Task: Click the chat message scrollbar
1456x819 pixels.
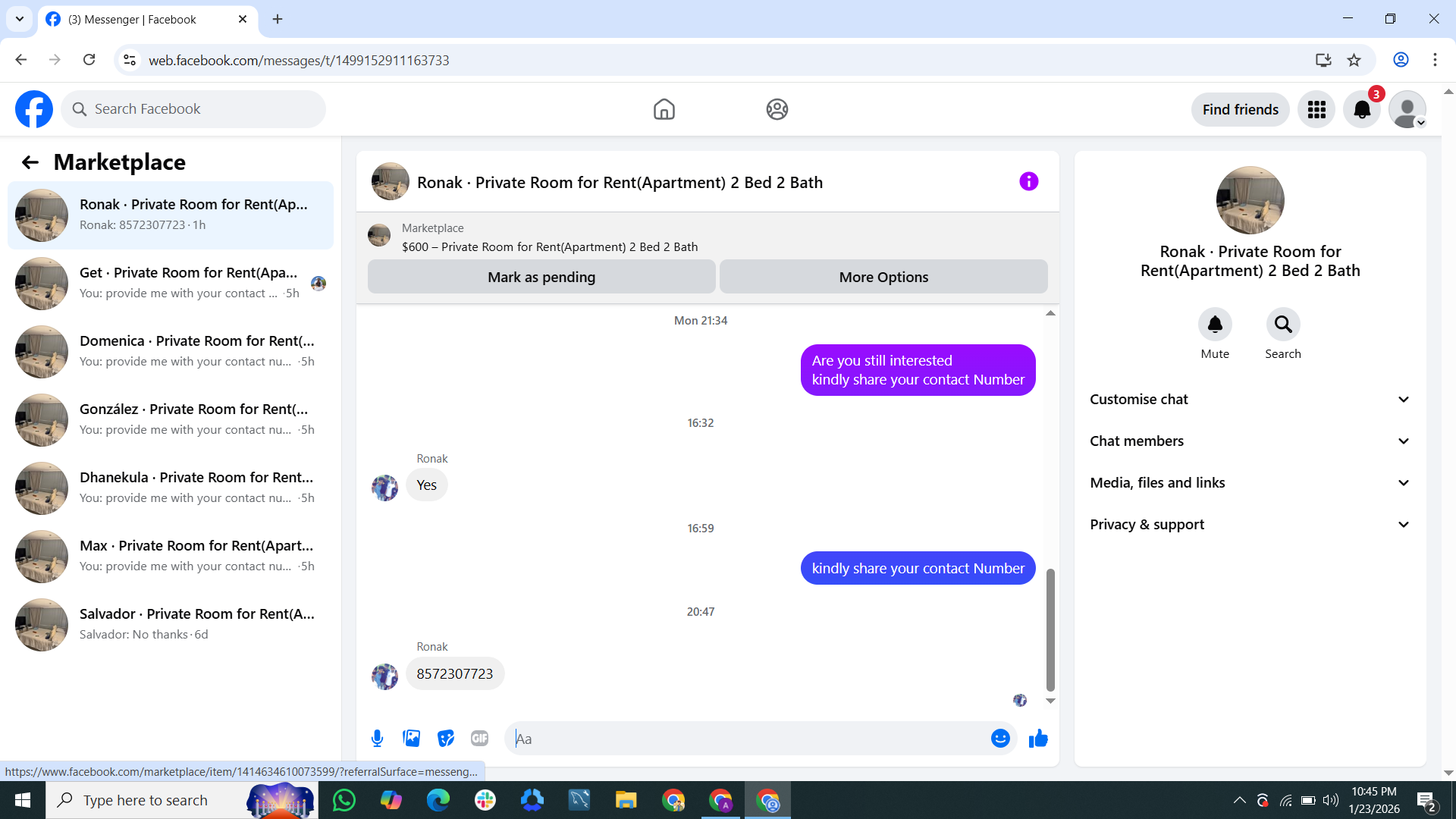Action: [1050, 629]
